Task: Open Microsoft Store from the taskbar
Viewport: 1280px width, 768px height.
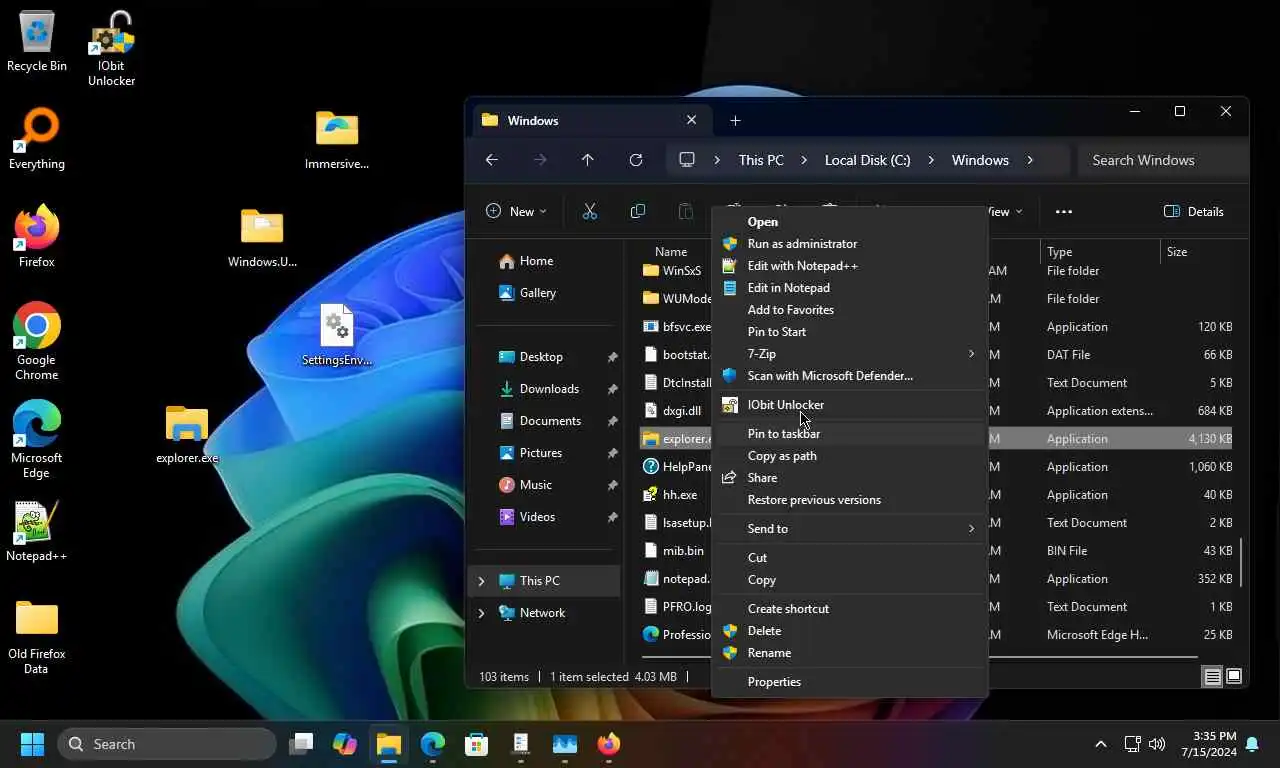Action: (477, 744)
